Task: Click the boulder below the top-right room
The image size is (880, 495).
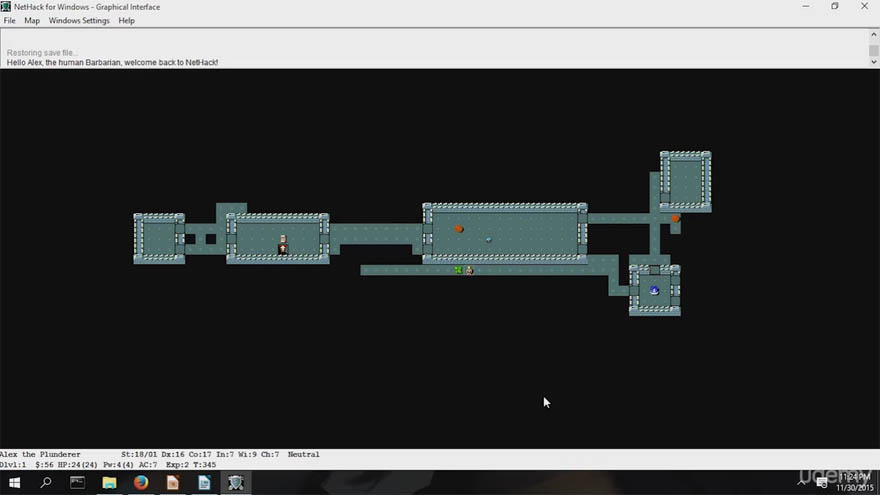Action: click(676, 218)
